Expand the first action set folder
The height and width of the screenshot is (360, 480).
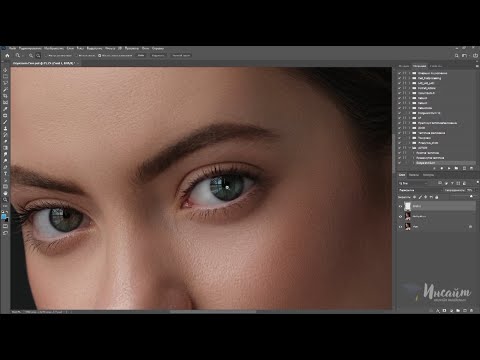coord(410,73)
